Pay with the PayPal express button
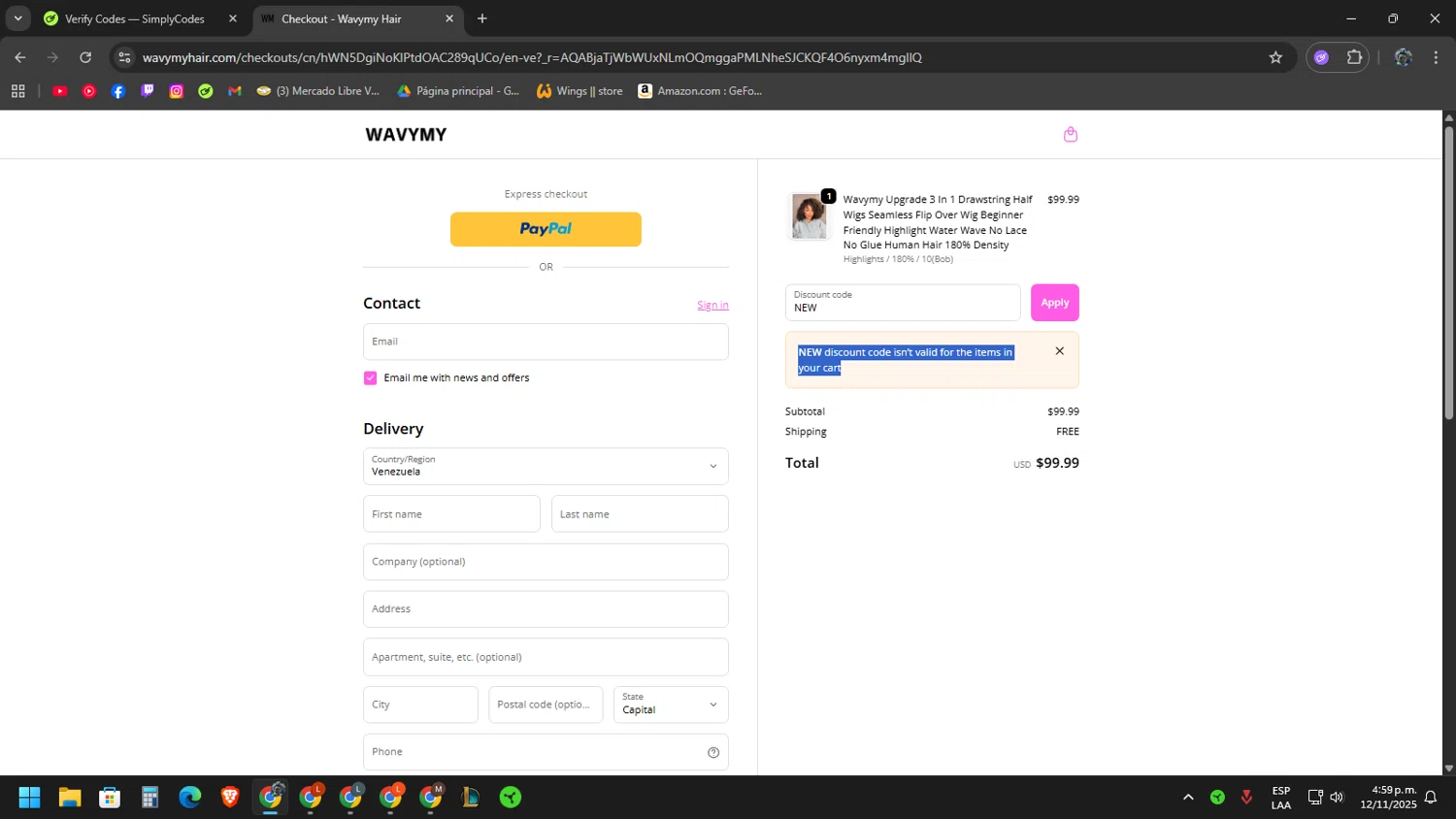 pos(546,229)
